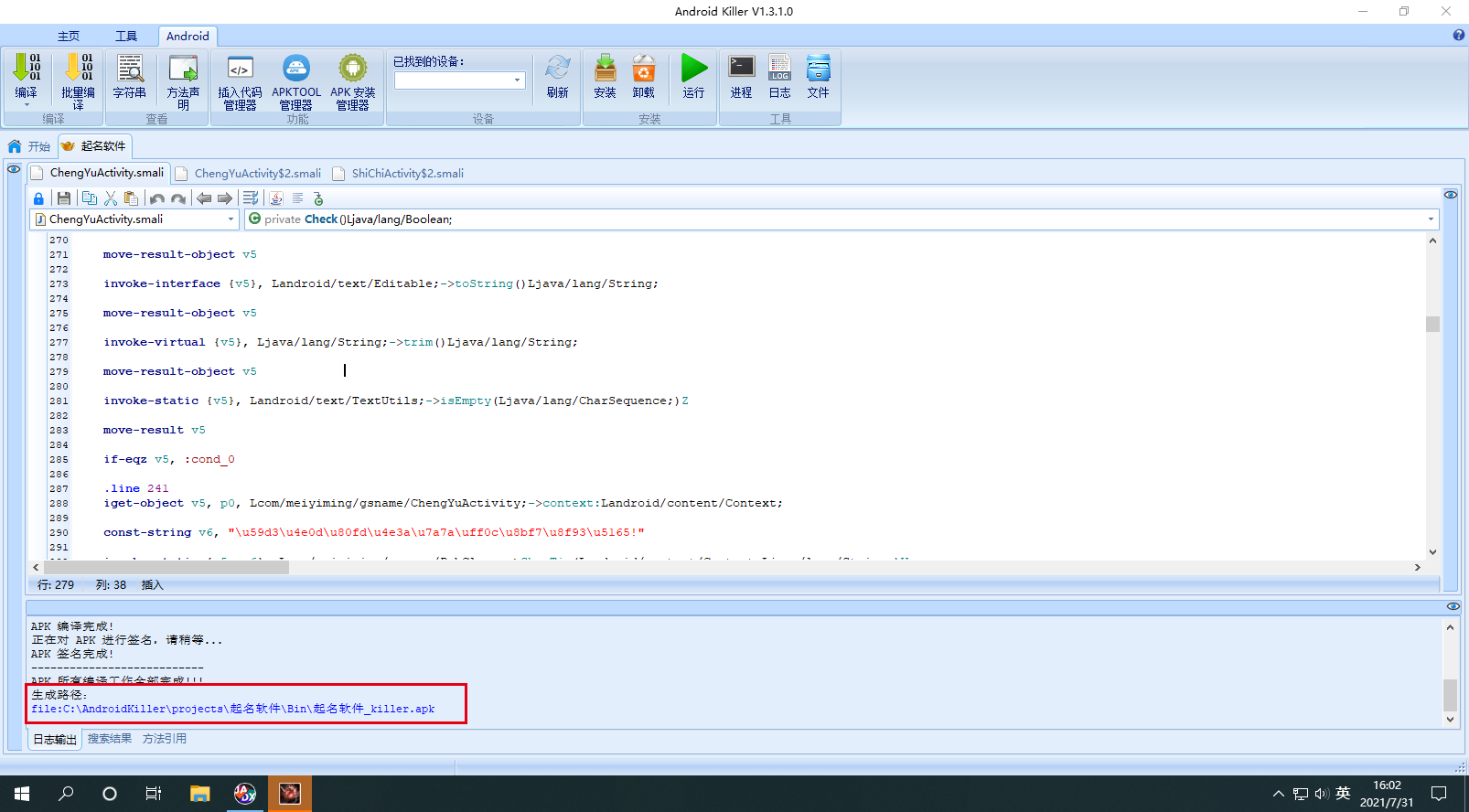Click the code line with if-eqz v5

169,459
